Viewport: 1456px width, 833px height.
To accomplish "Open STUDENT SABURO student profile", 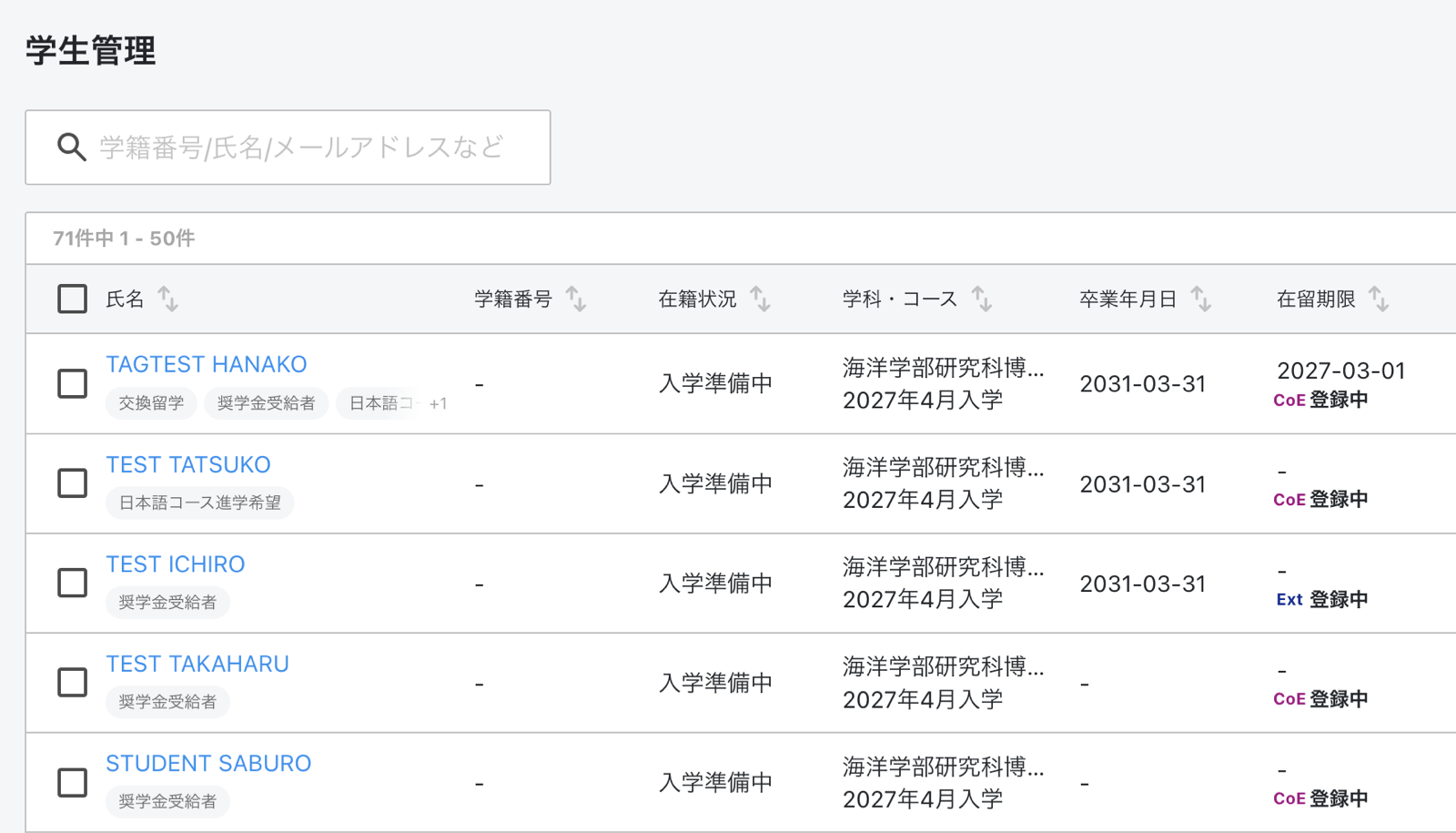I will (x=208, y=763).
